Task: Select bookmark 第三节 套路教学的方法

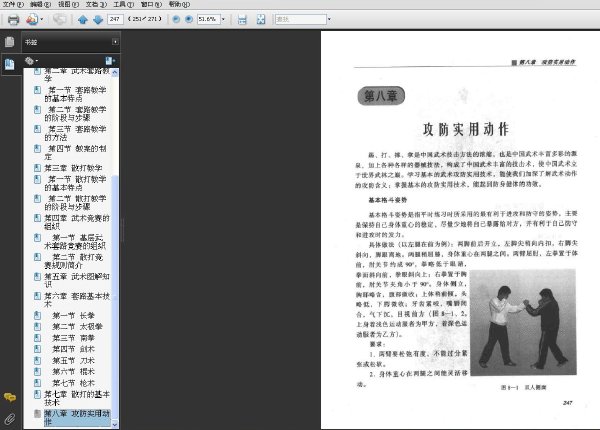Action: 75,133
